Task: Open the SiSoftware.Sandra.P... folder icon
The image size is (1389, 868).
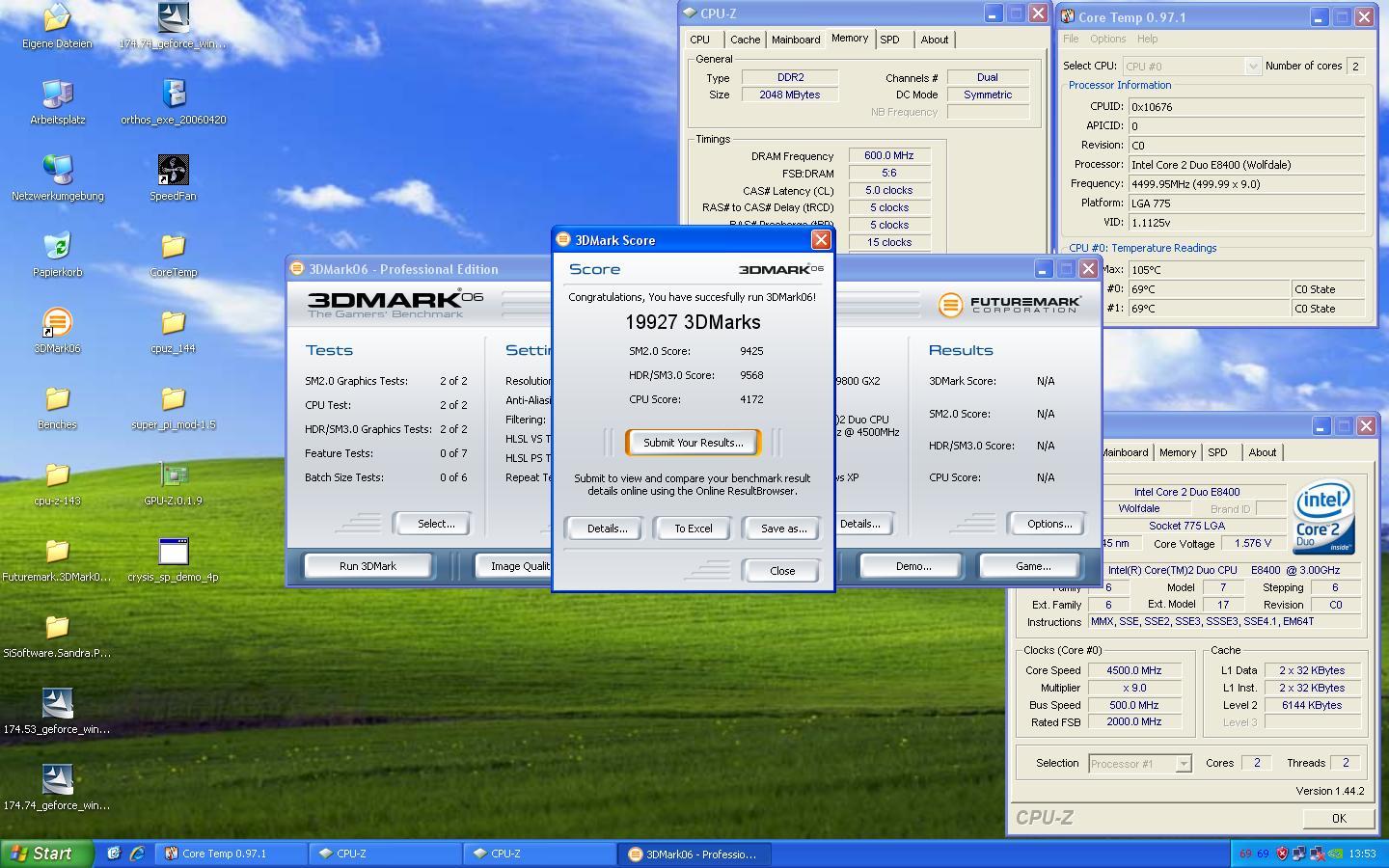Action: tap(57, 635)
